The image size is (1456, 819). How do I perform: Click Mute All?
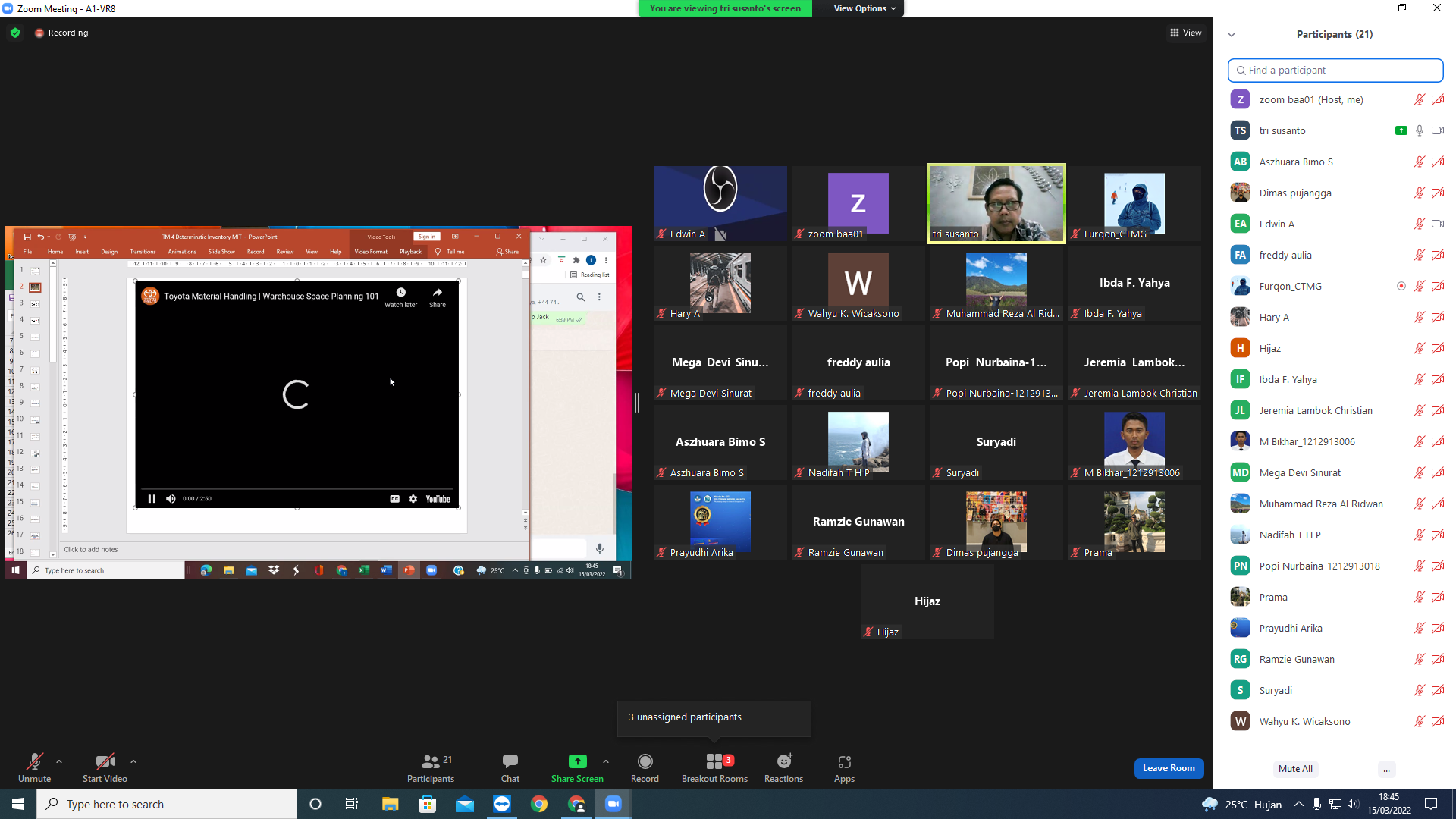click(1295, 769)
